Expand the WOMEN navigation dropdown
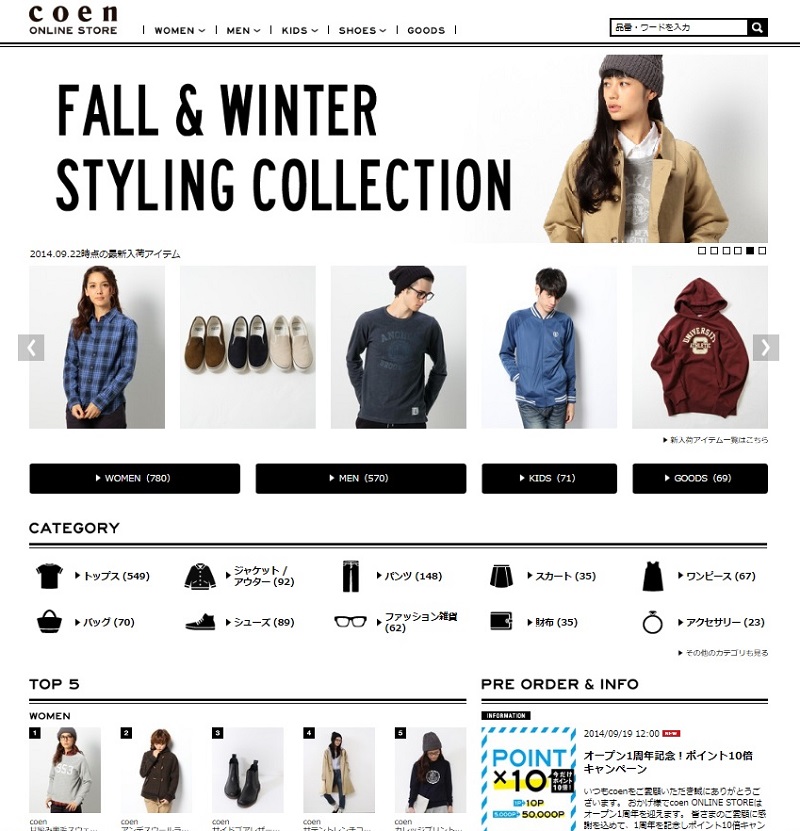This screenshot has width=800, height=831. 180,31
